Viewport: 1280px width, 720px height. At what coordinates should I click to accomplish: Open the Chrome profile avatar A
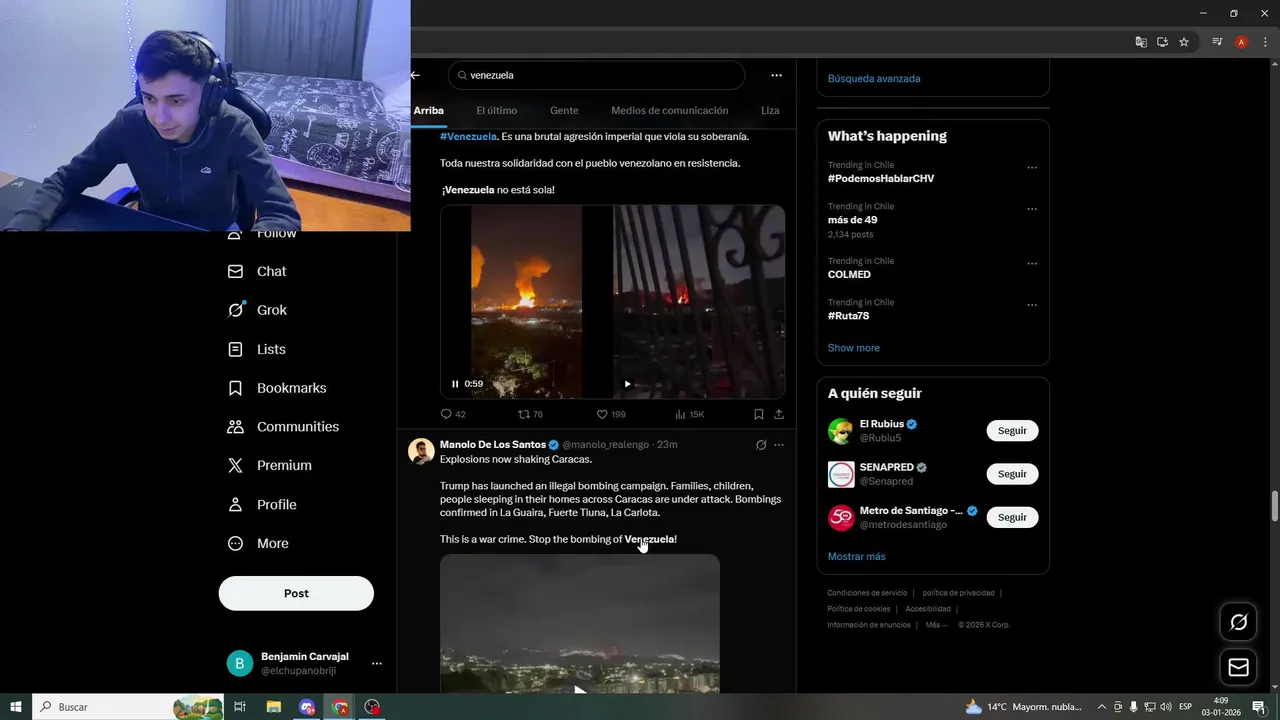1241,42
